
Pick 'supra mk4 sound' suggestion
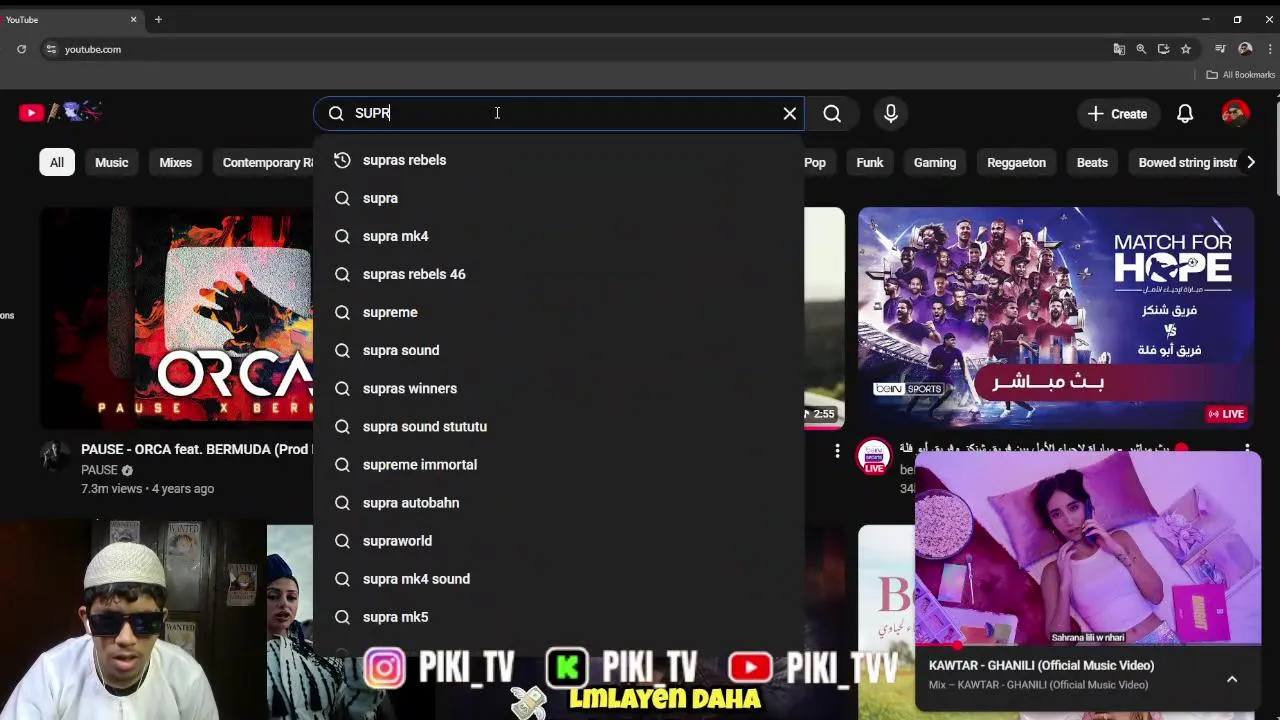(559, 579)
